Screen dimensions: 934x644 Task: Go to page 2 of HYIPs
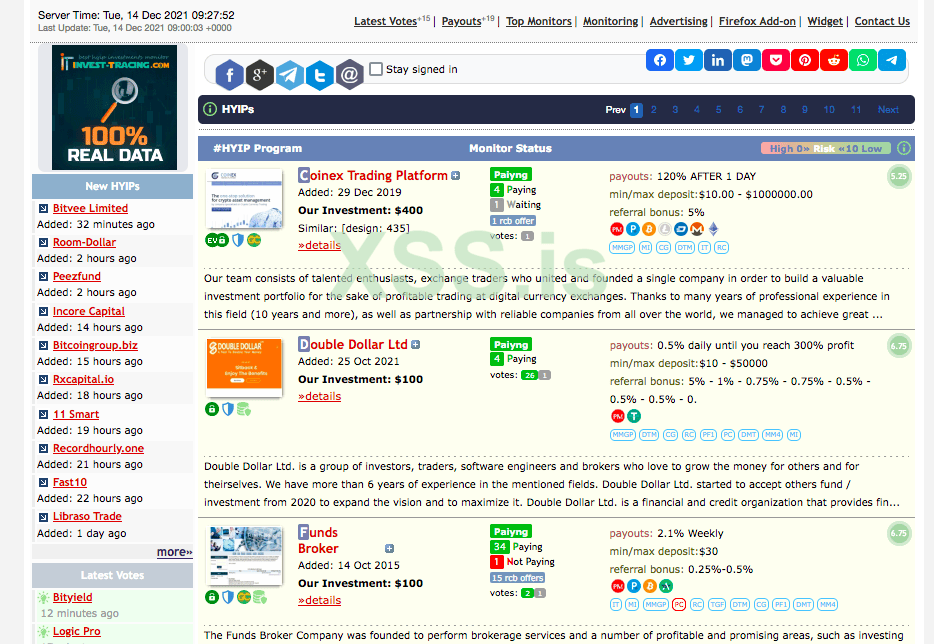click(x=653, y=110)
